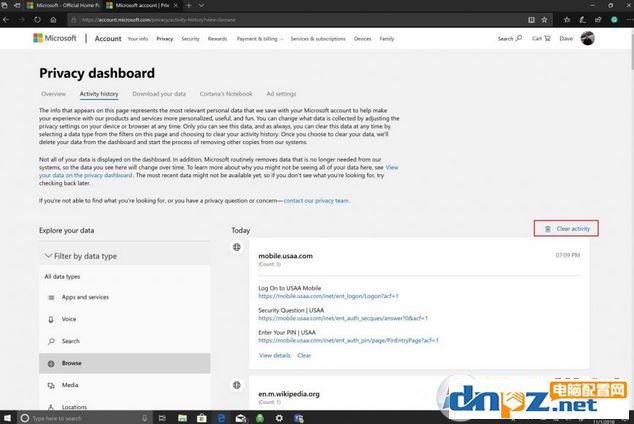The image size is (634, 424).
Task: Click globe icon beside en.m.wikipedia.org entry
Action: click(237, 385)
